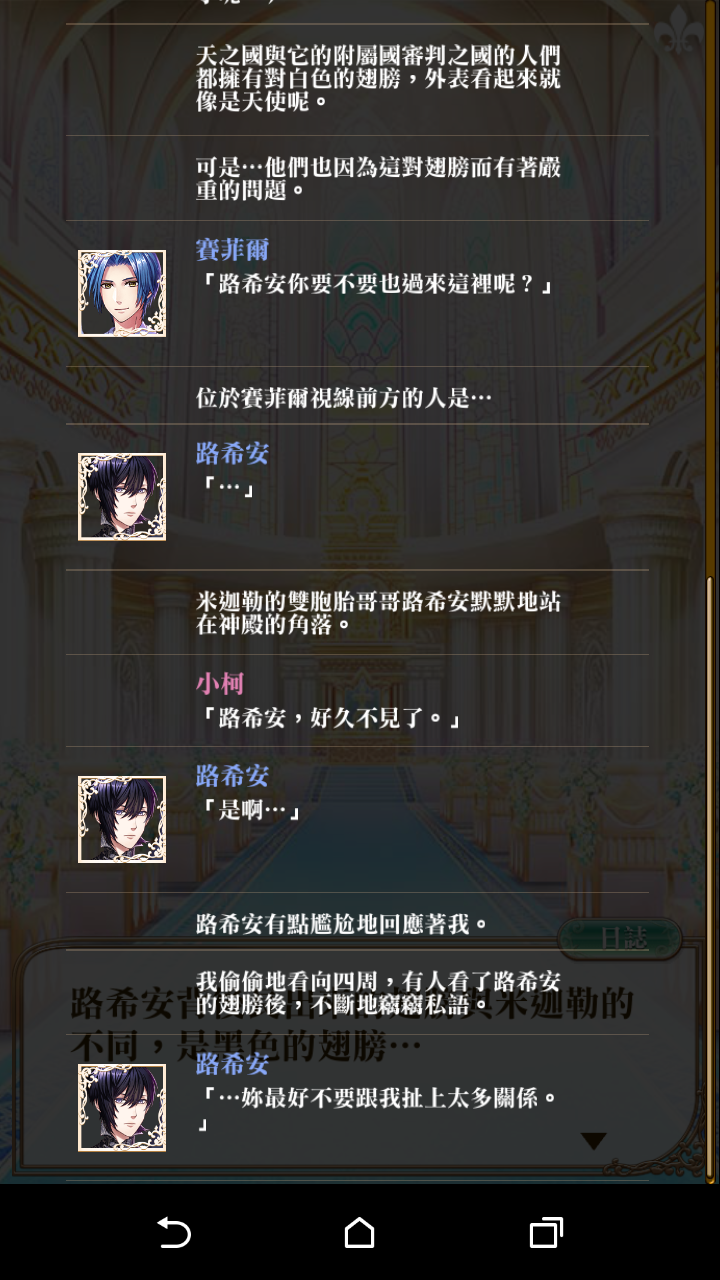This screenshot has height=1280, width=720.
Task: Select the 賽菲爾 speaker name label
Action: (x=232, y=249)
